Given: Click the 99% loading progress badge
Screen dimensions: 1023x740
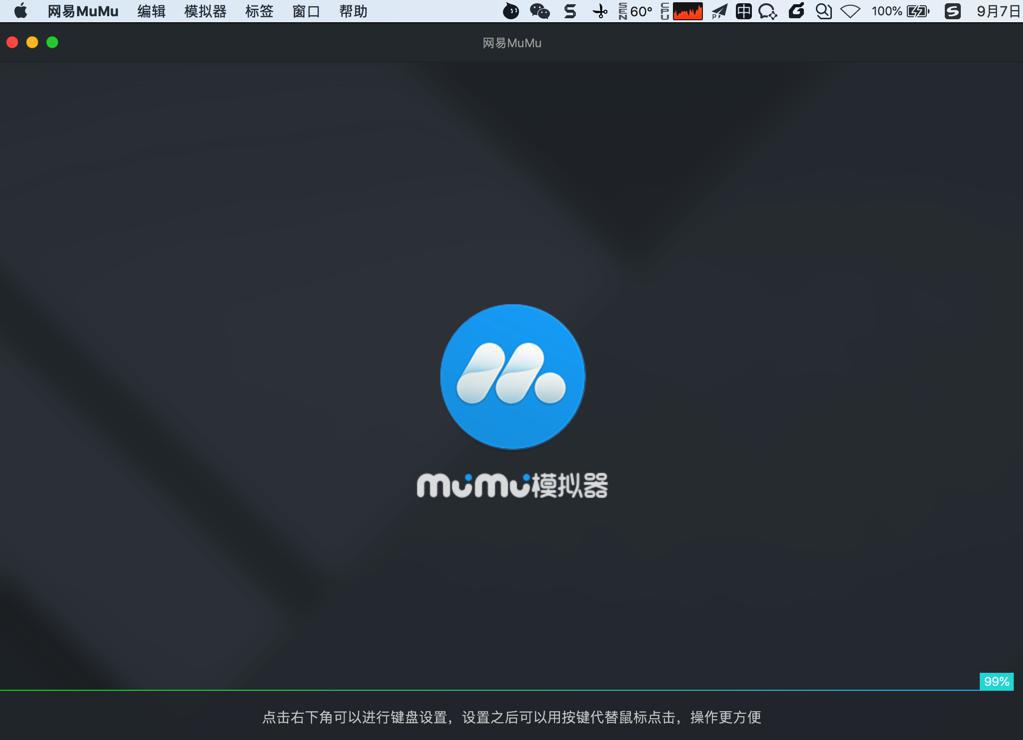Looking at the screenshot, I should click(x=996, y=681).
